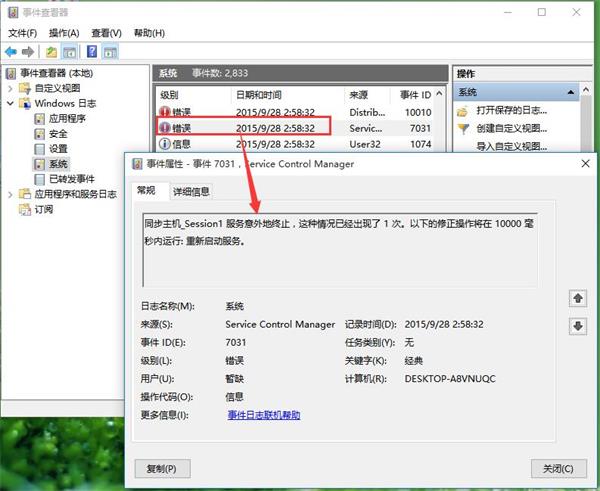Collapse the Windows 日志 tree node
The height and width of the screenshot is (491, 600).
tap(11, 103)
